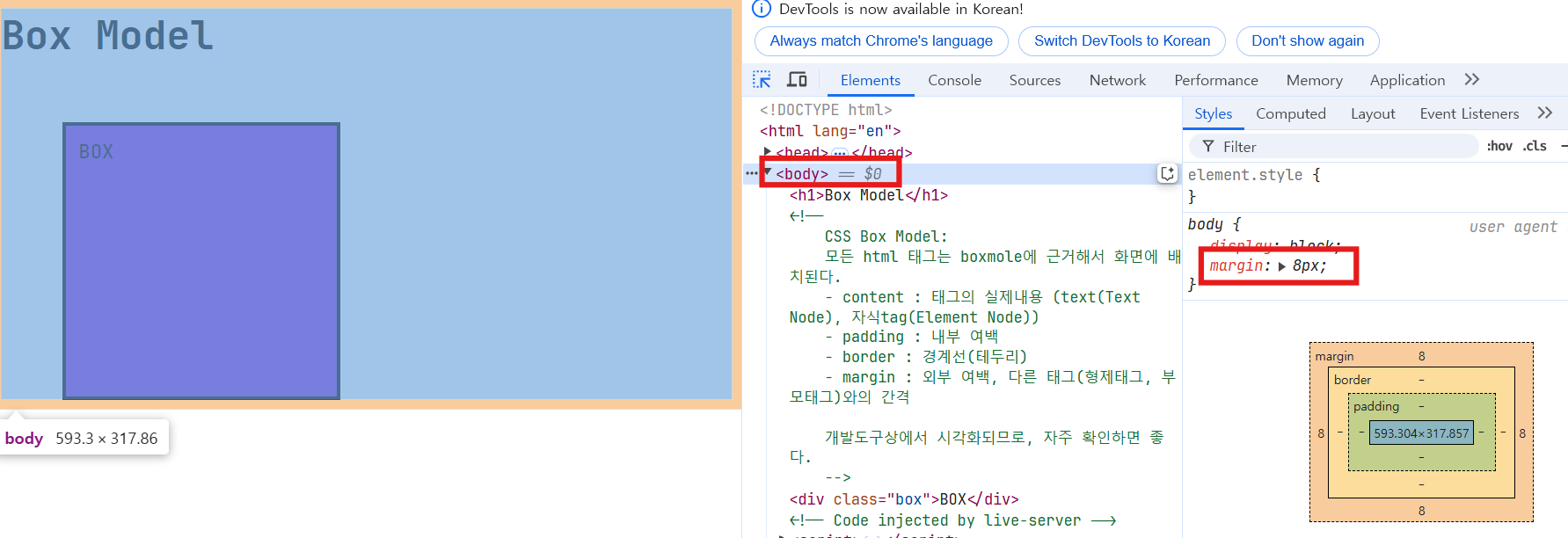Screen dimensions: 1568x538
Task: Collapse the body element node
Action: (768, 172)
